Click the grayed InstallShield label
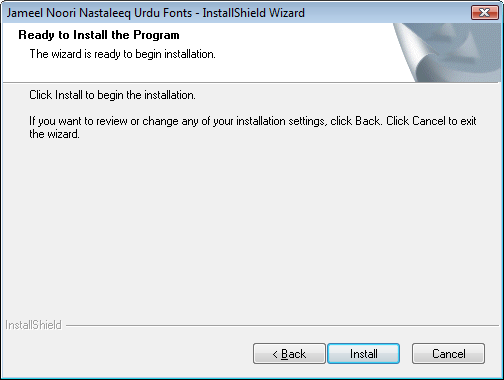Screen dimensions: 504x380 coord(33,325)
